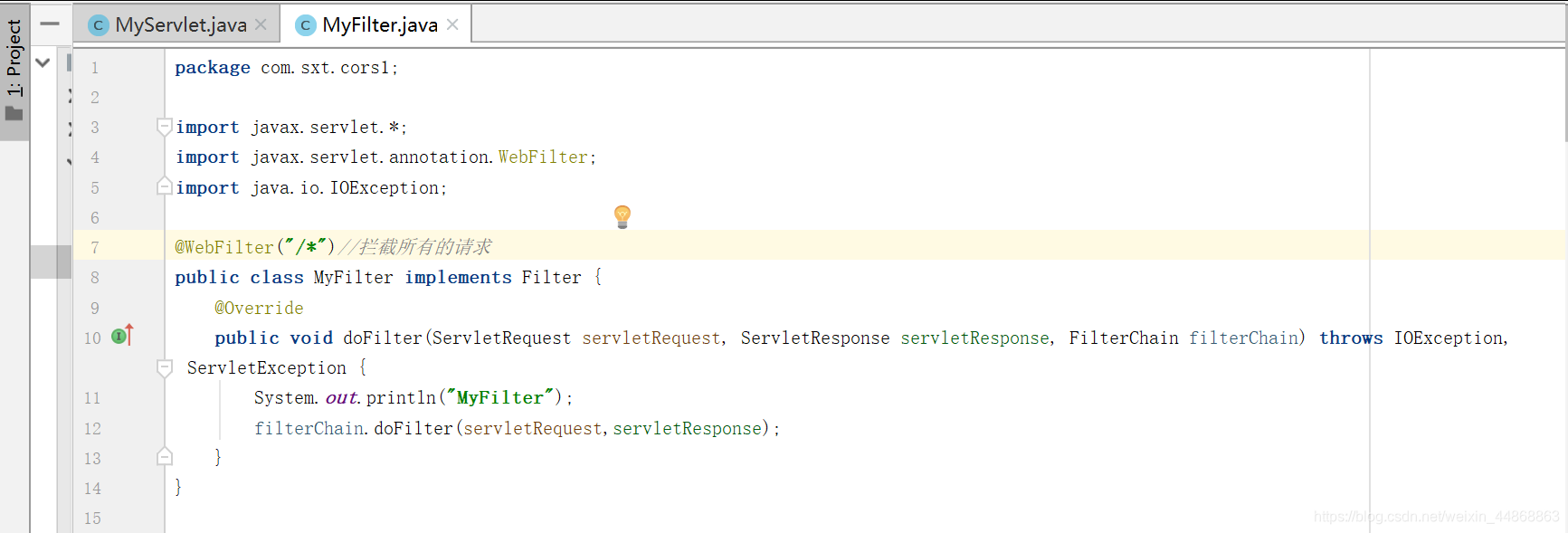Close the MyFilter.java tab

pos(452,24)
